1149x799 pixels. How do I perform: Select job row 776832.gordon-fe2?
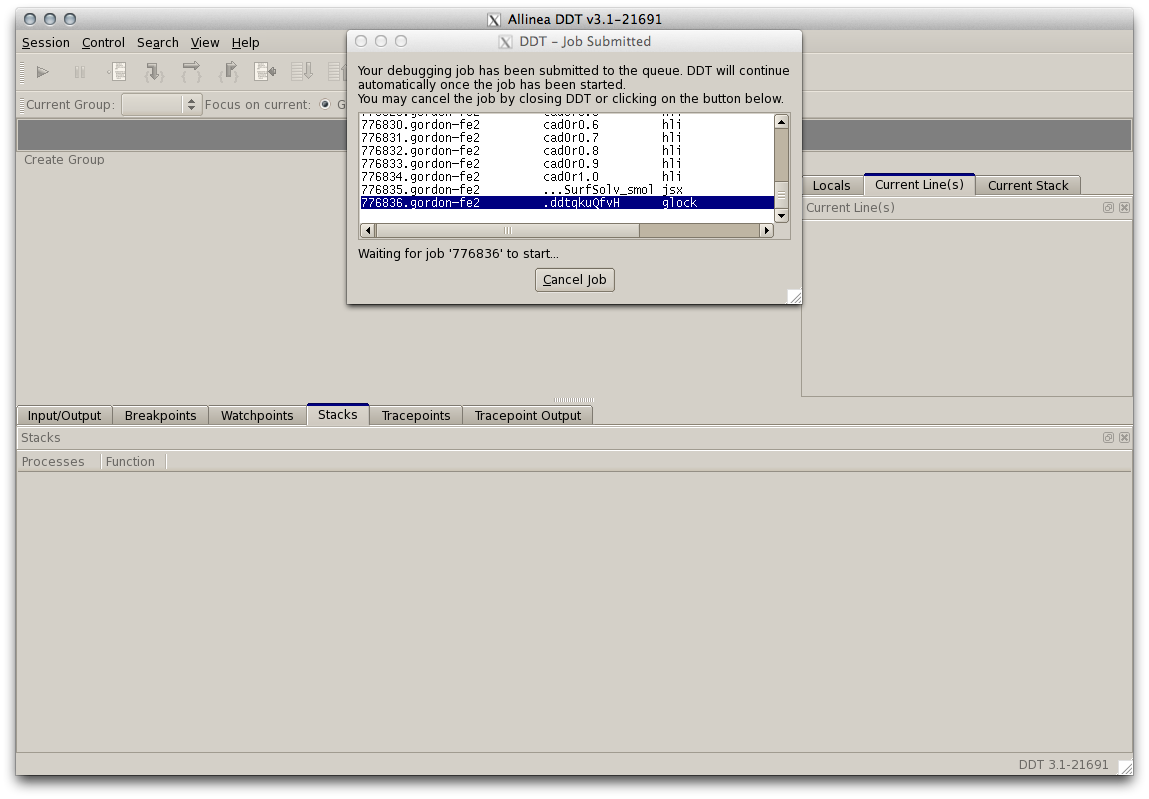click(567, 150)
